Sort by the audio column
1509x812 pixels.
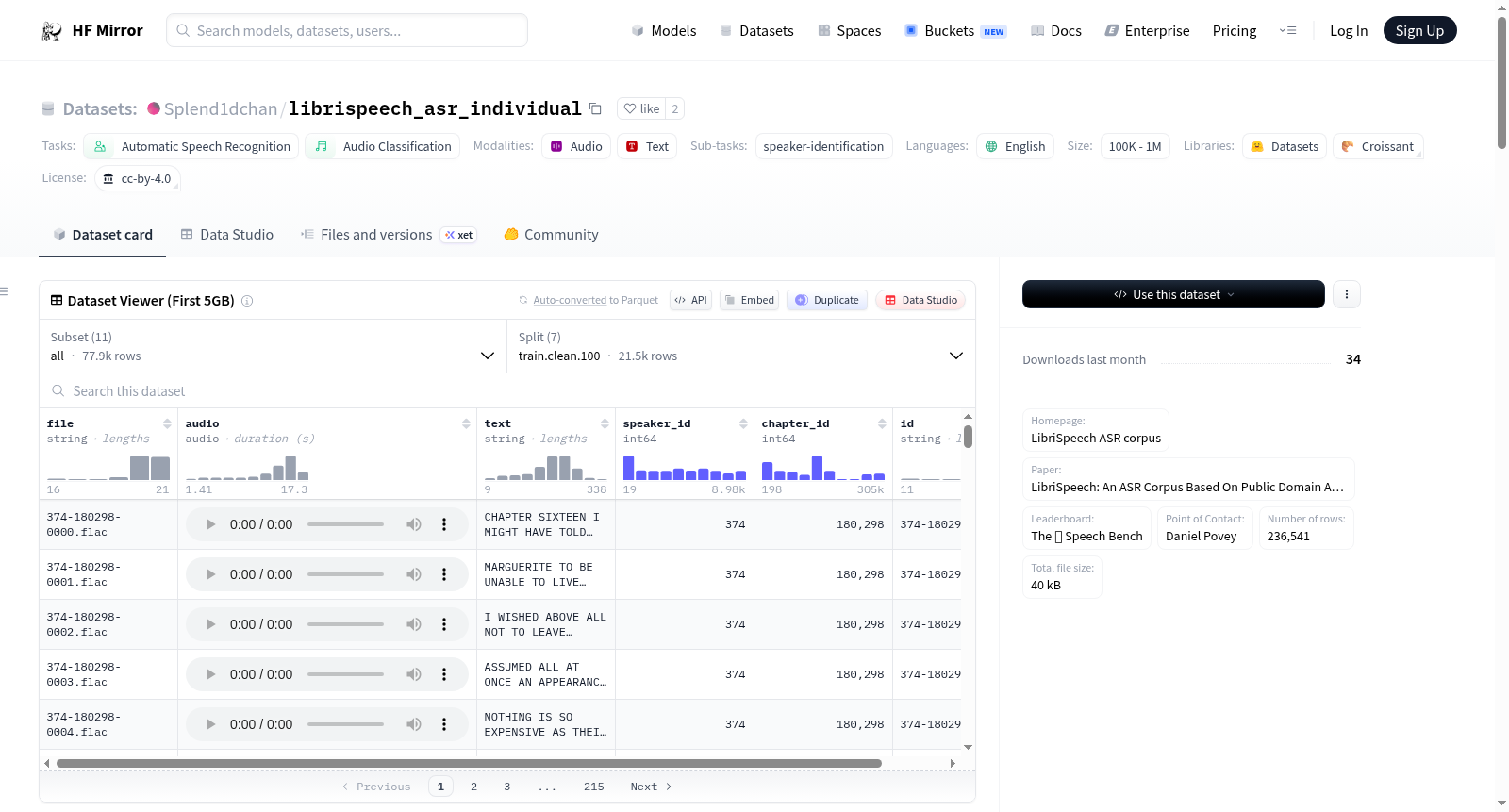coord(466,423)
